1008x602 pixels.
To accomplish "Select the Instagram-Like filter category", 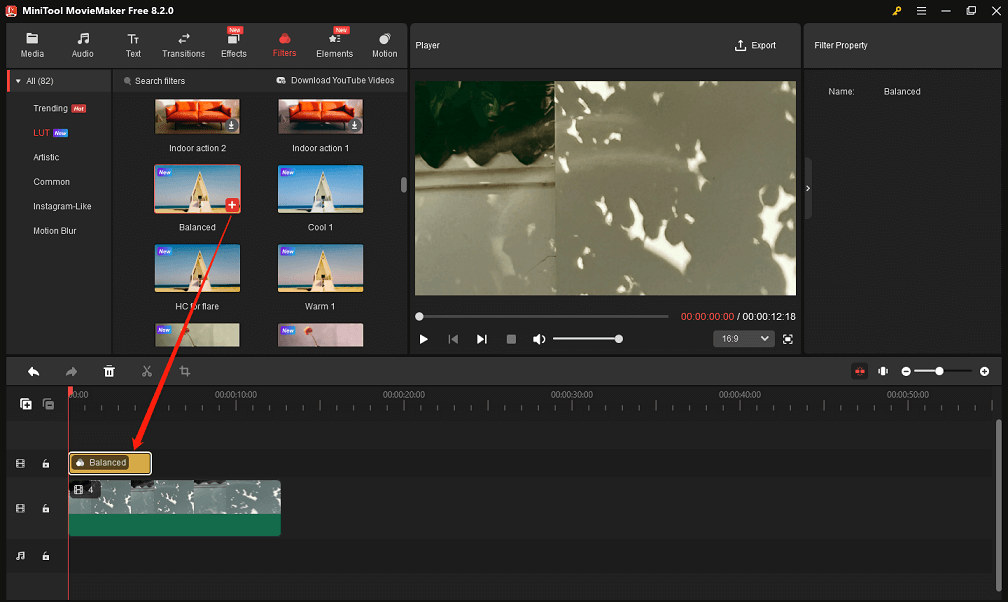I will (x=62, y=206).
